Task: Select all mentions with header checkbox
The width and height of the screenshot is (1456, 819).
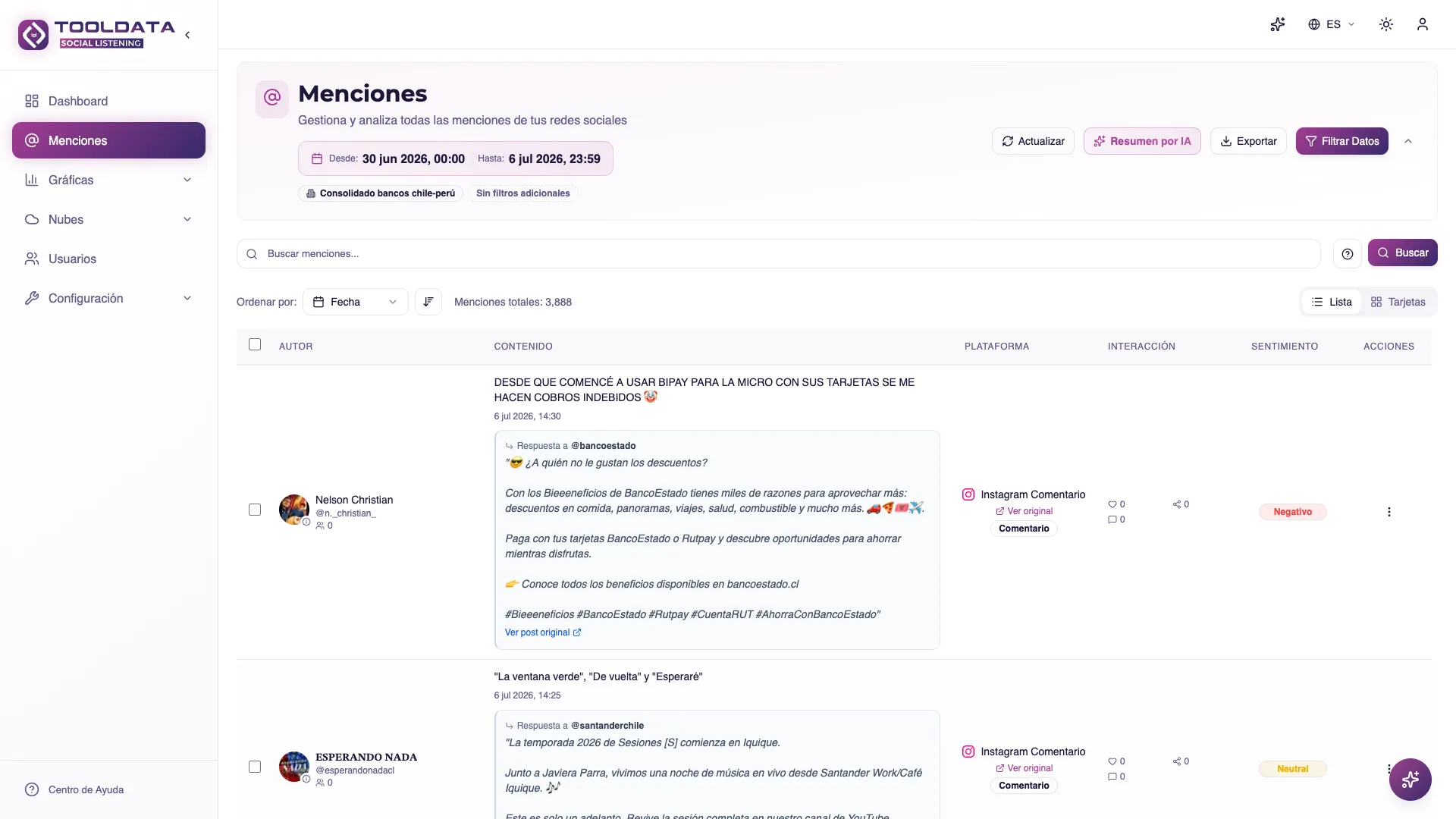Action: tap(255, 344)
